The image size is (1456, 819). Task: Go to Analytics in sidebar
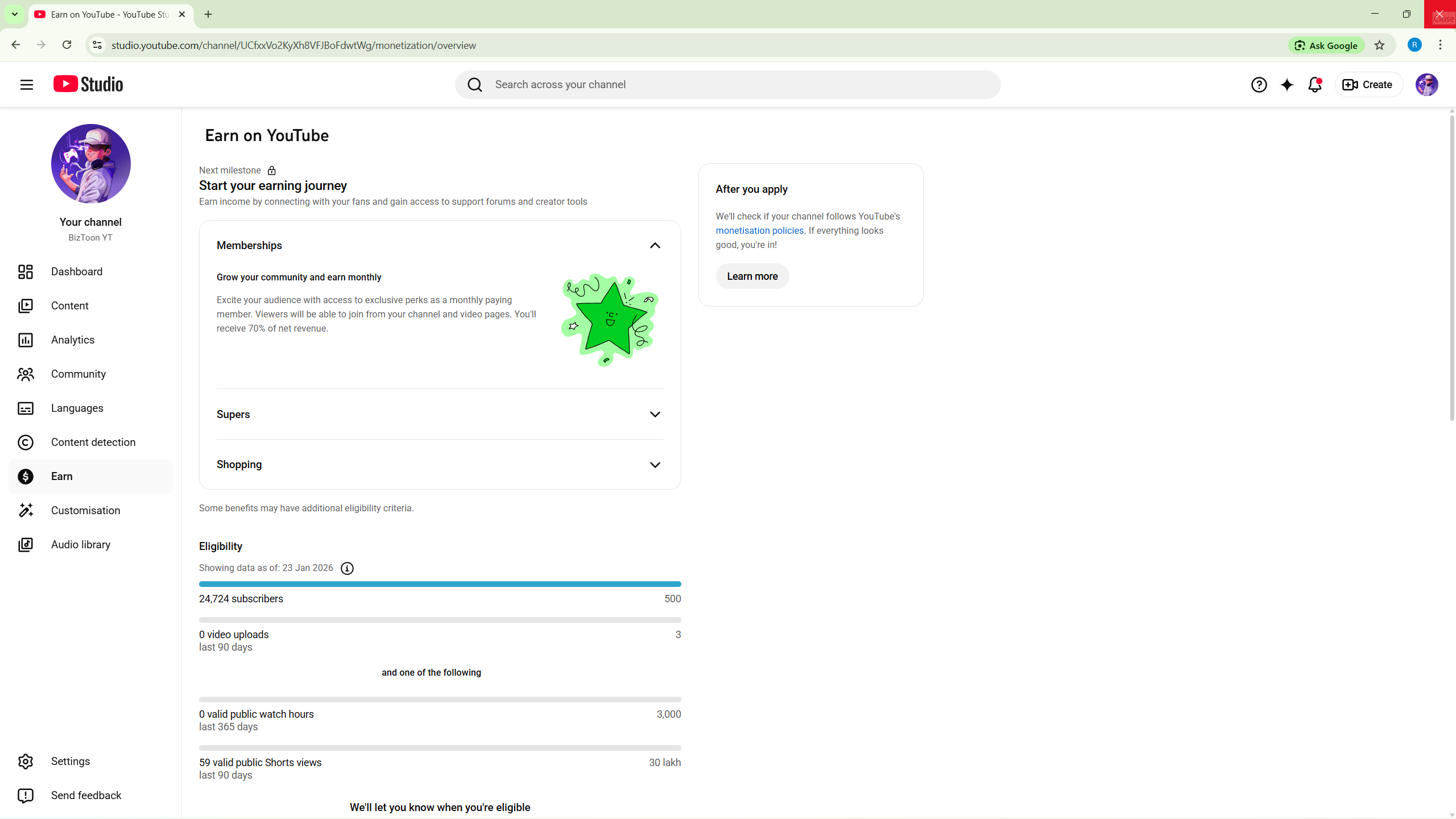coord(73,340)
